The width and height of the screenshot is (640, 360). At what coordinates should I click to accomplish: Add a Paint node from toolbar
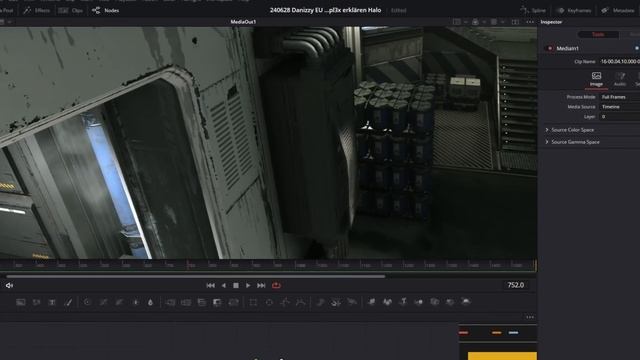pos(68,302)
